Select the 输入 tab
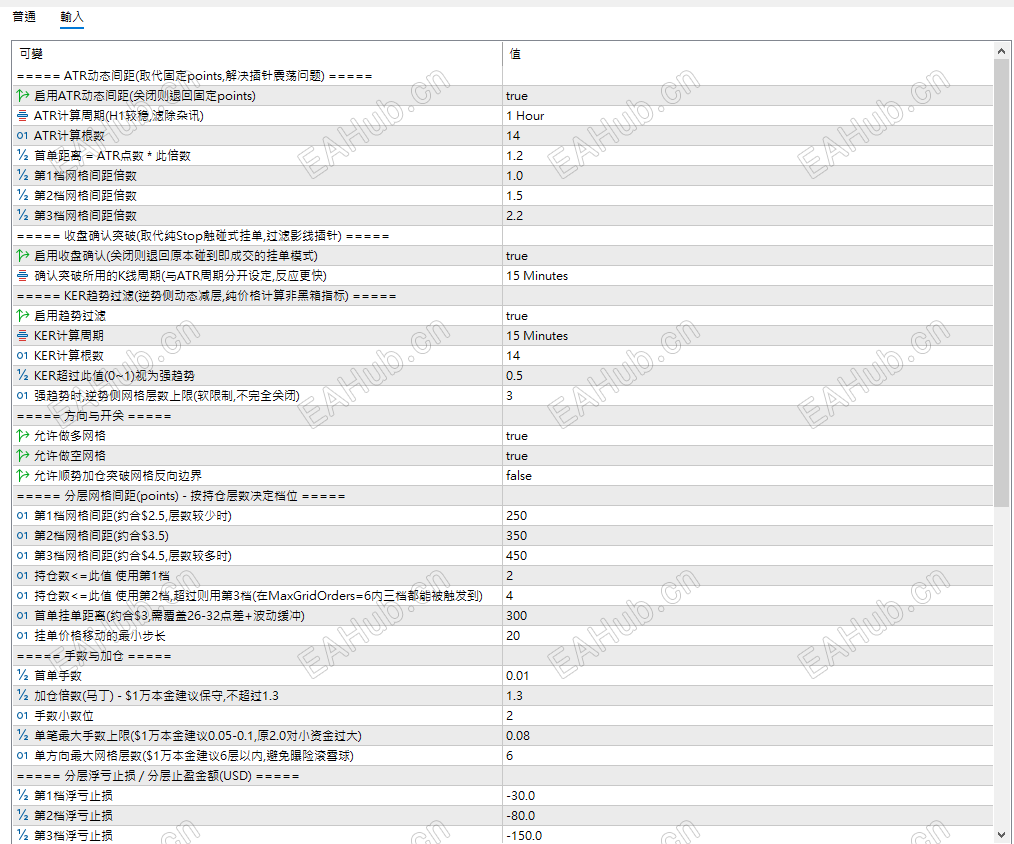 point(72,17)
